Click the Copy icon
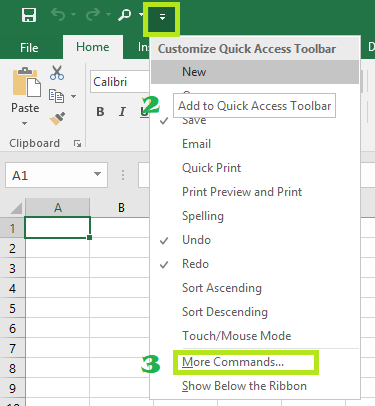The image size is (375, 406). coord(56,96)
